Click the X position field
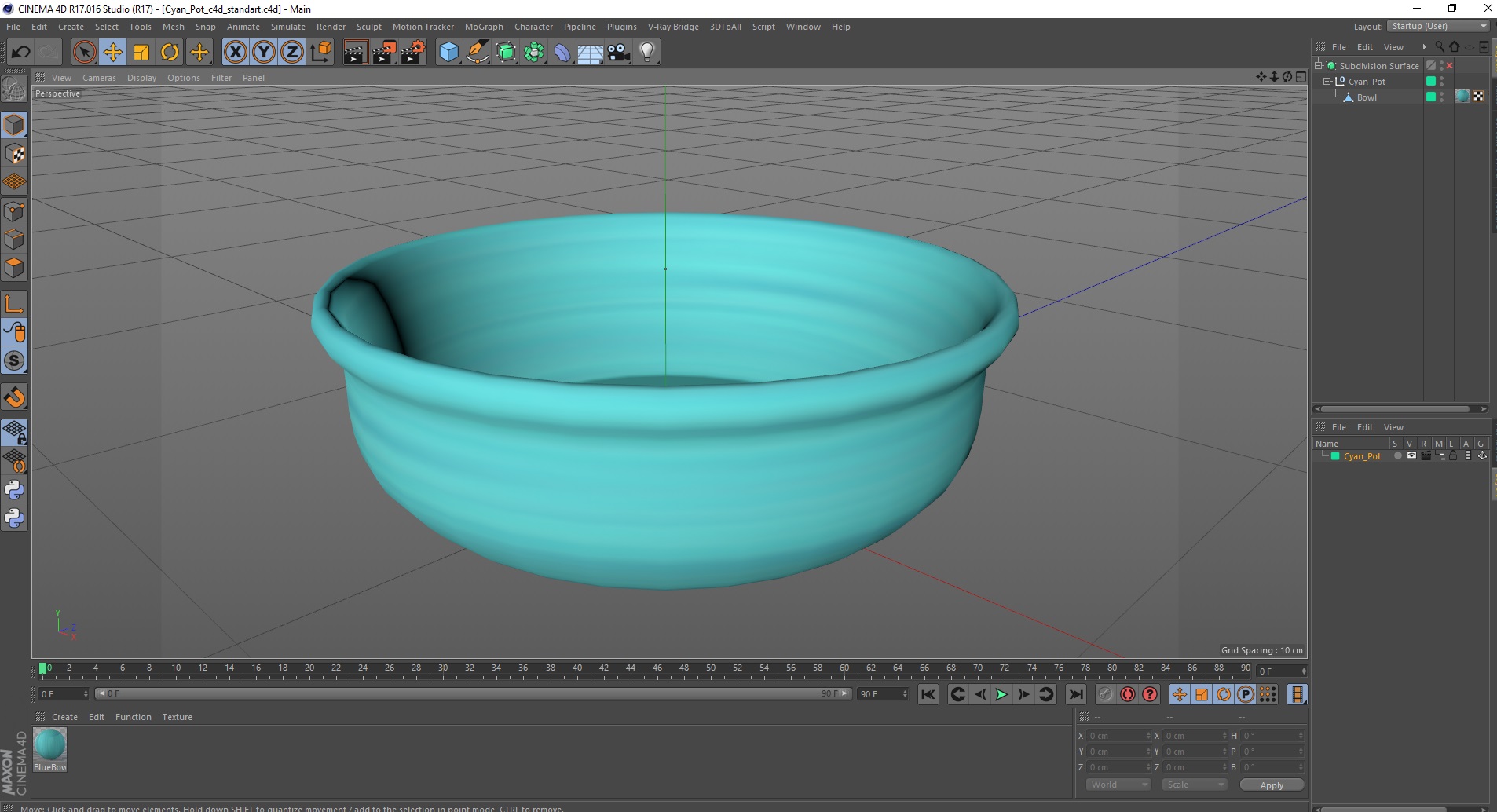The image size is (1497, 812). pyautogui.click(x=1119, y=736)
